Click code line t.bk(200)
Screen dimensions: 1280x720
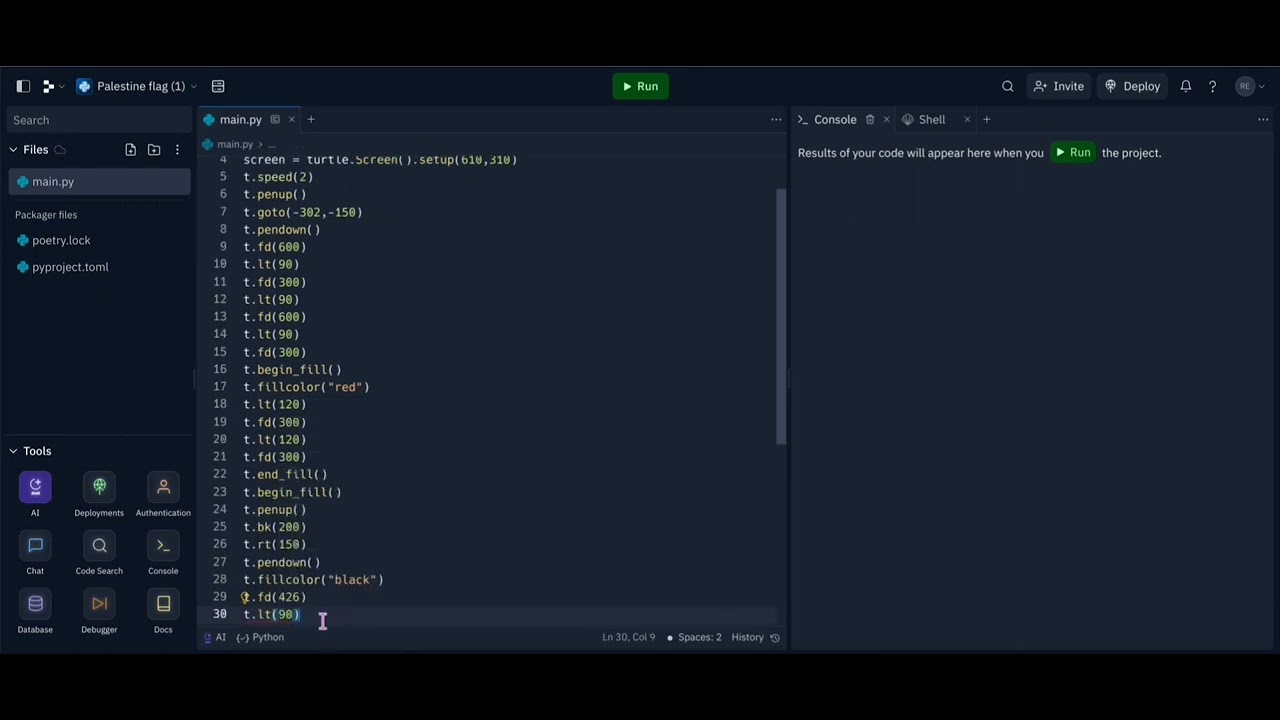coord(275,527)
